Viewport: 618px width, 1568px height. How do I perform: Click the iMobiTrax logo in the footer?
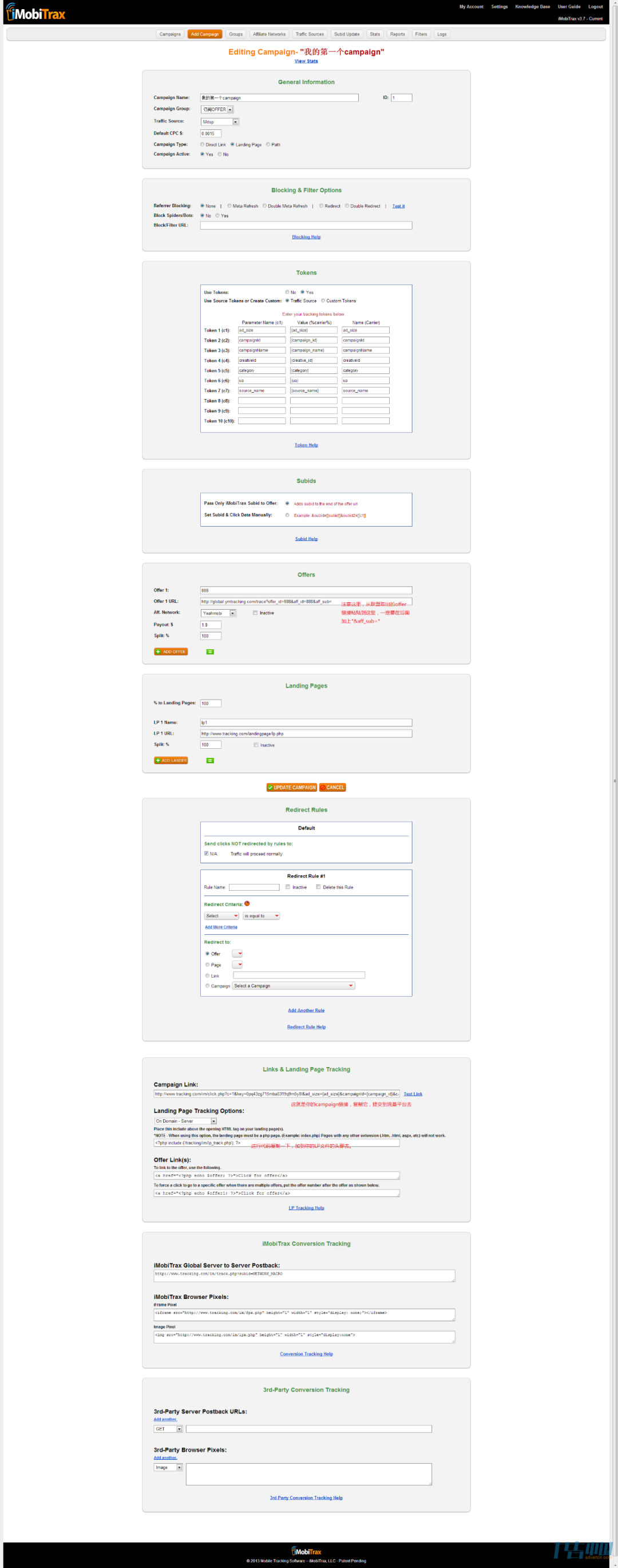pos(306,1551)
